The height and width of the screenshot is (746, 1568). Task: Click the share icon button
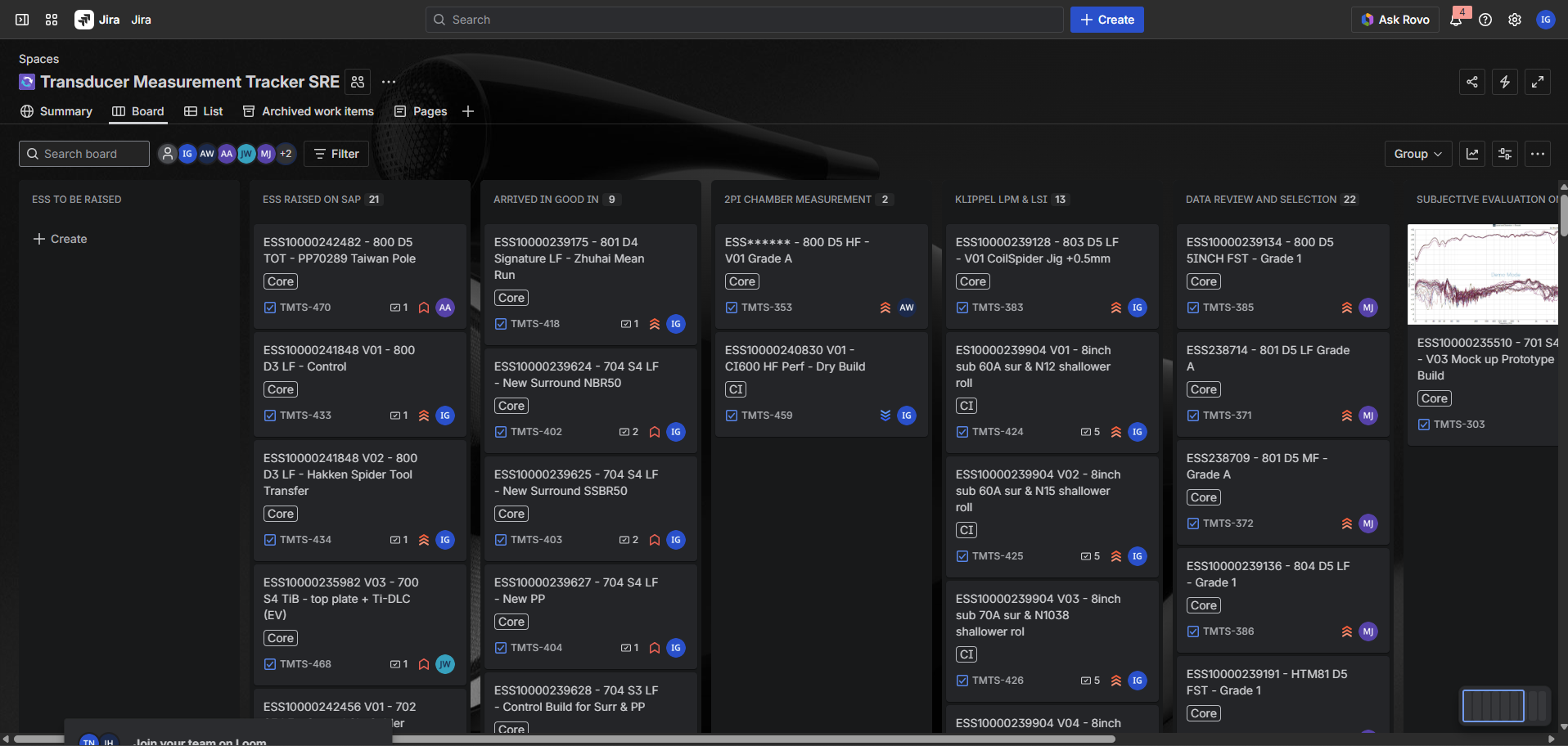pyautogui.click(x=1472, y=82)
